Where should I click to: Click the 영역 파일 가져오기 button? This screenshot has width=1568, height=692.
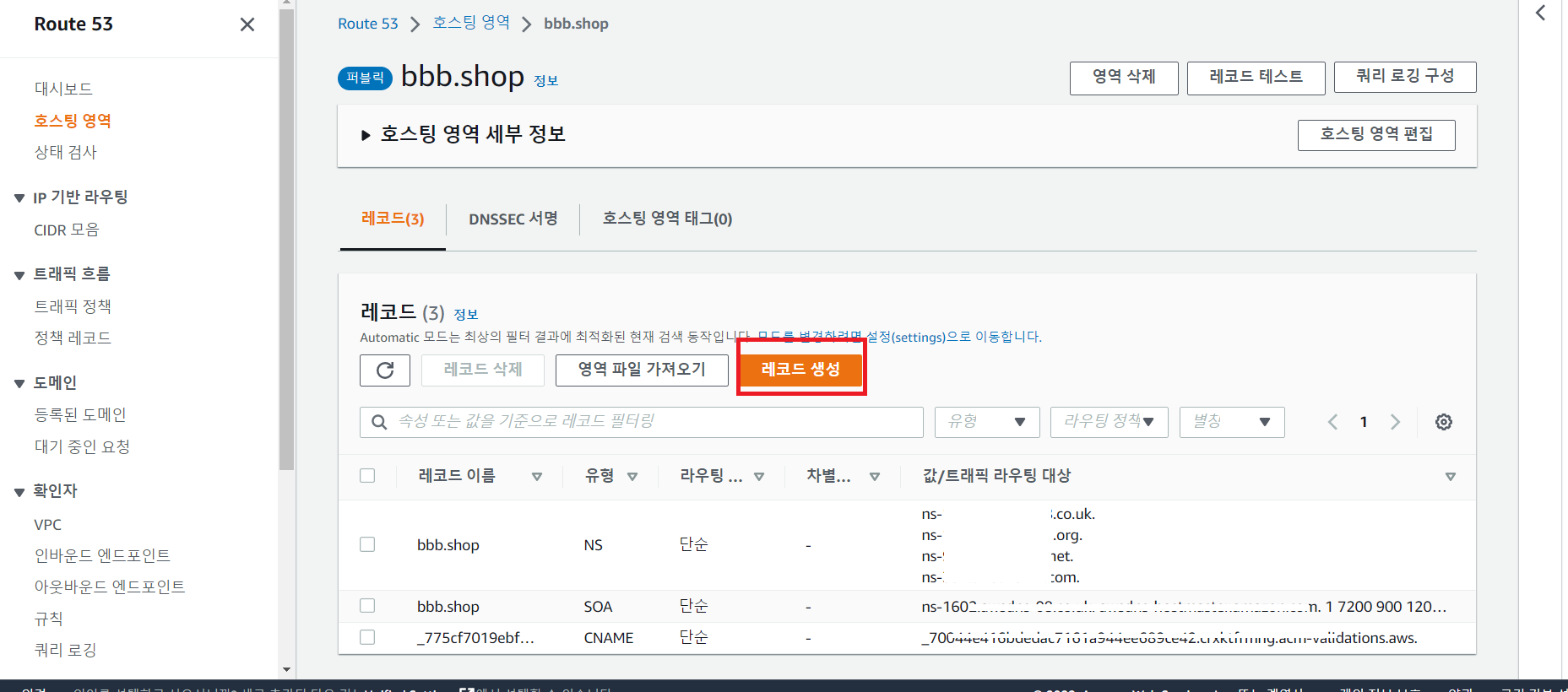[x=642, y=370]
